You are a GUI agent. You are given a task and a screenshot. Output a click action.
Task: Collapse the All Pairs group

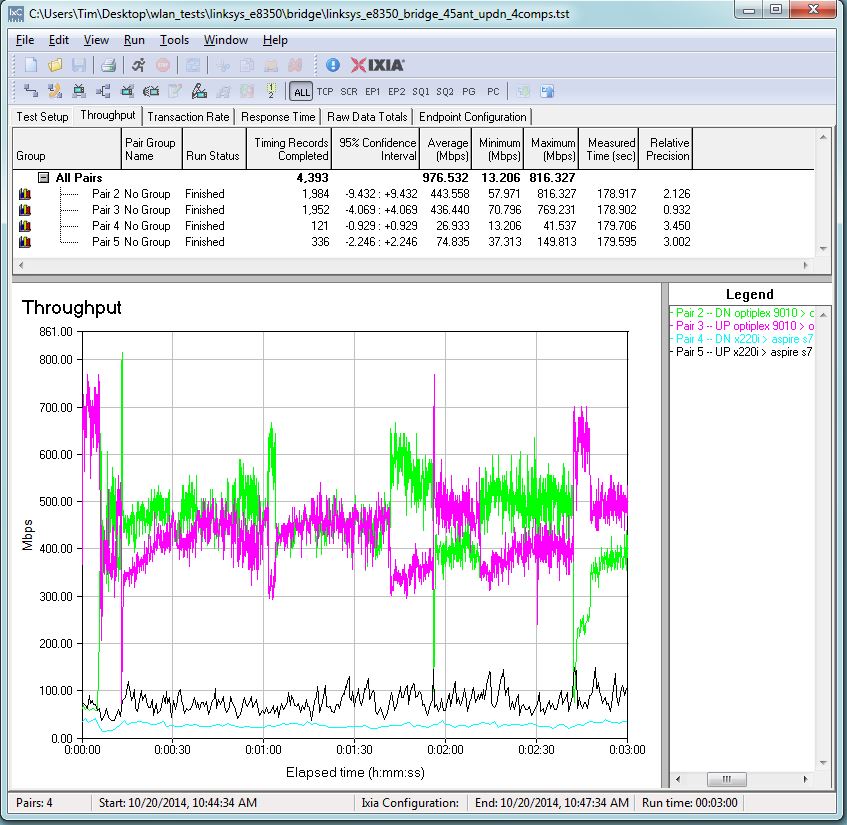pos(44,178)
